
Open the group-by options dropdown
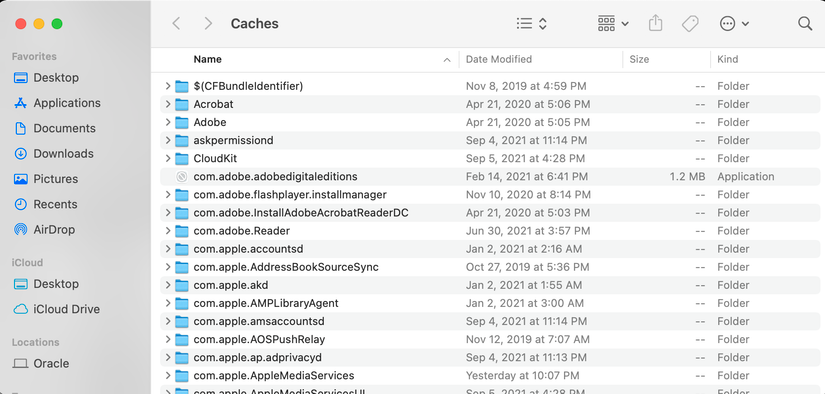pyautogui.click(x=613, y=24)
